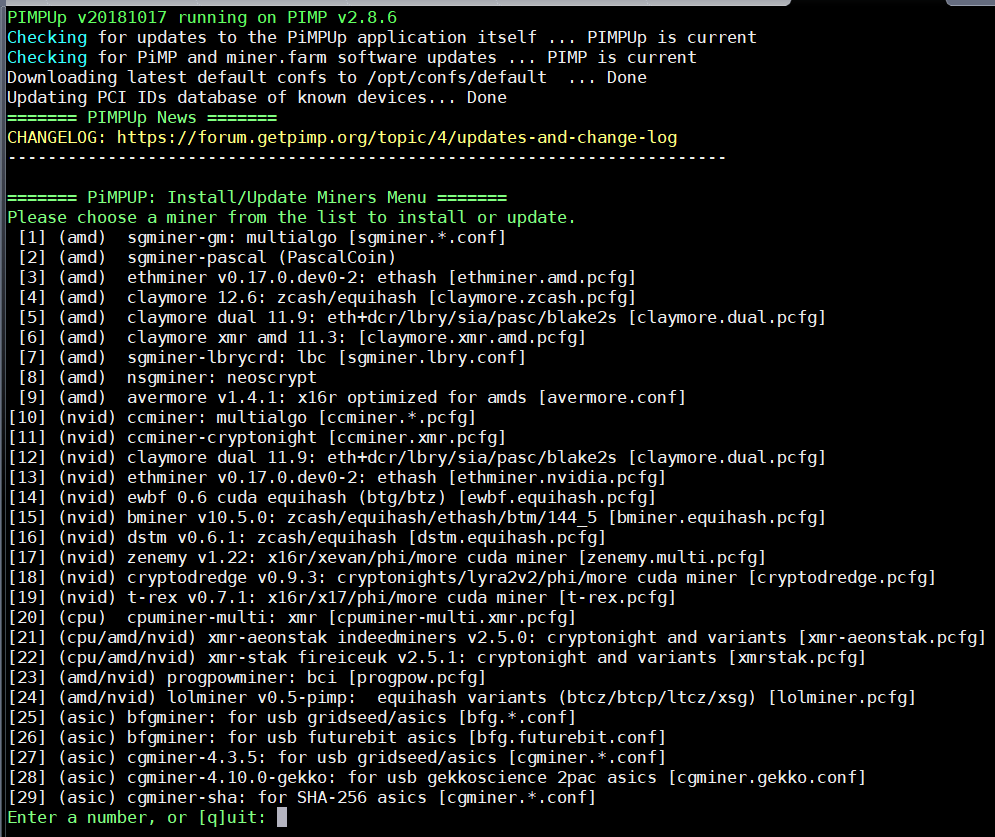This screenshot has width=995, height=837.
Task: Select line [8] nsgminer neoscrypt
Action: coord(167,378)
